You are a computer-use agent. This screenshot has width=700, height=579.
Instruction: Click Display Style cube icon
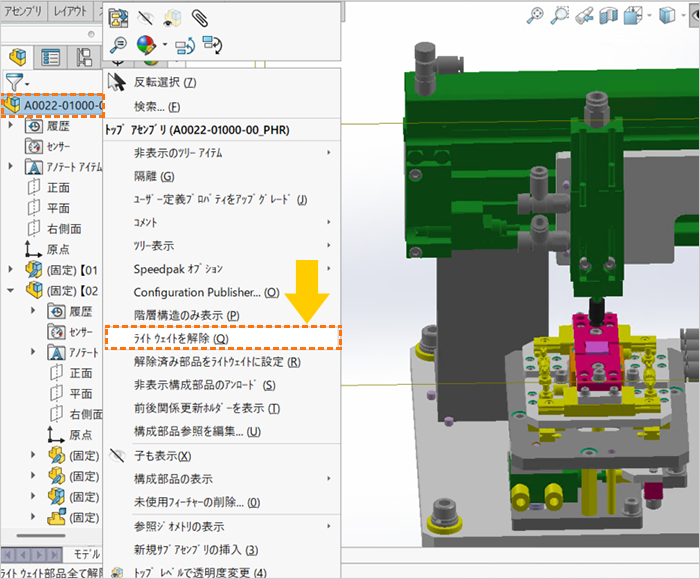(x=667, y=16)
